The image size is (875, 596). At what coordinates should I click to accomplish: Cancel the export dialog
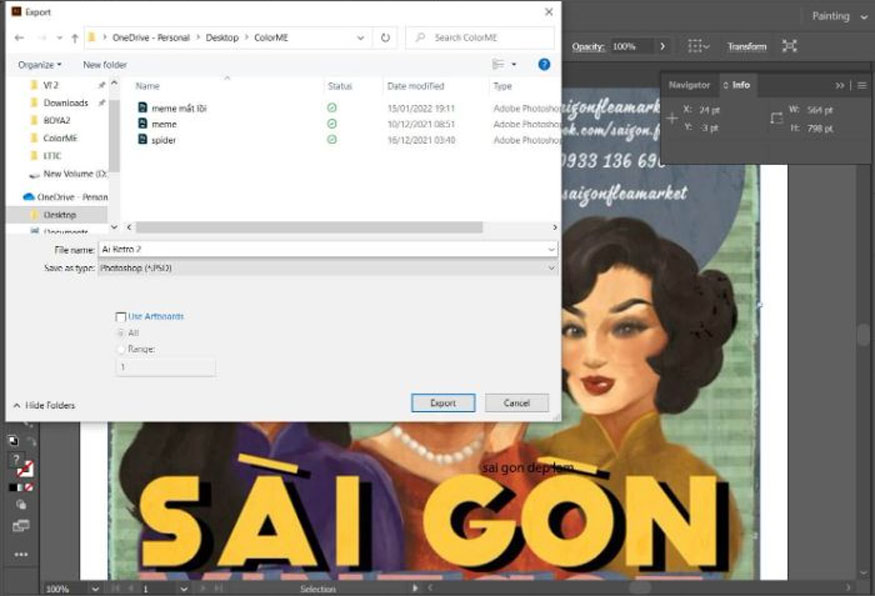coord(516,403)
